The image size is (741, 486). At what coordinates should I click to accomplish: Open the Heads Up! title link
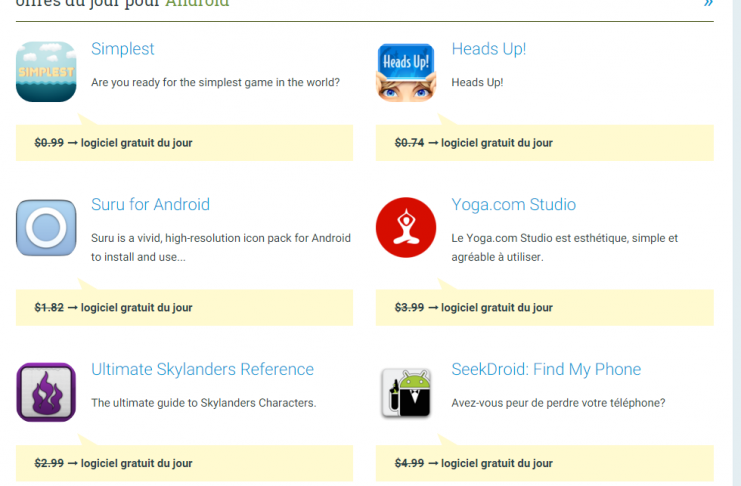(489, 49)
